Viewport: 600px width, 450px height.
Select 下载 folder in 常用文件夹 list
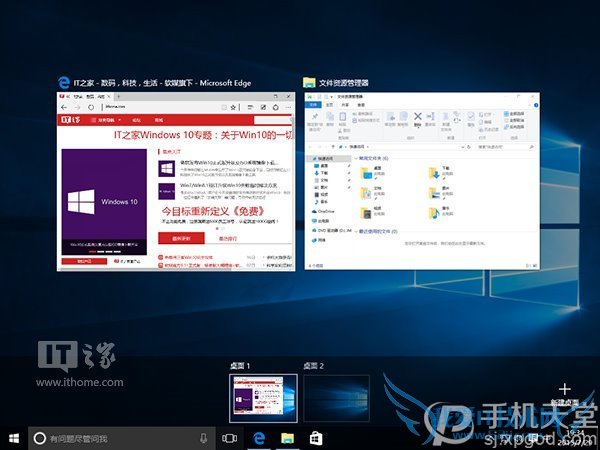441,172
